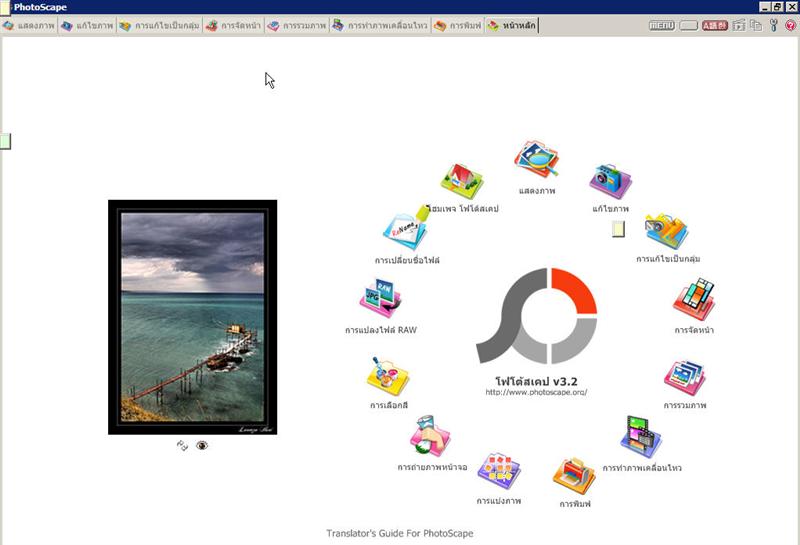Image resolution: width=800 pixels, height=545 pixels.
Task: Click the featured seaside pier photo
Action: click(x=192, y=317)
